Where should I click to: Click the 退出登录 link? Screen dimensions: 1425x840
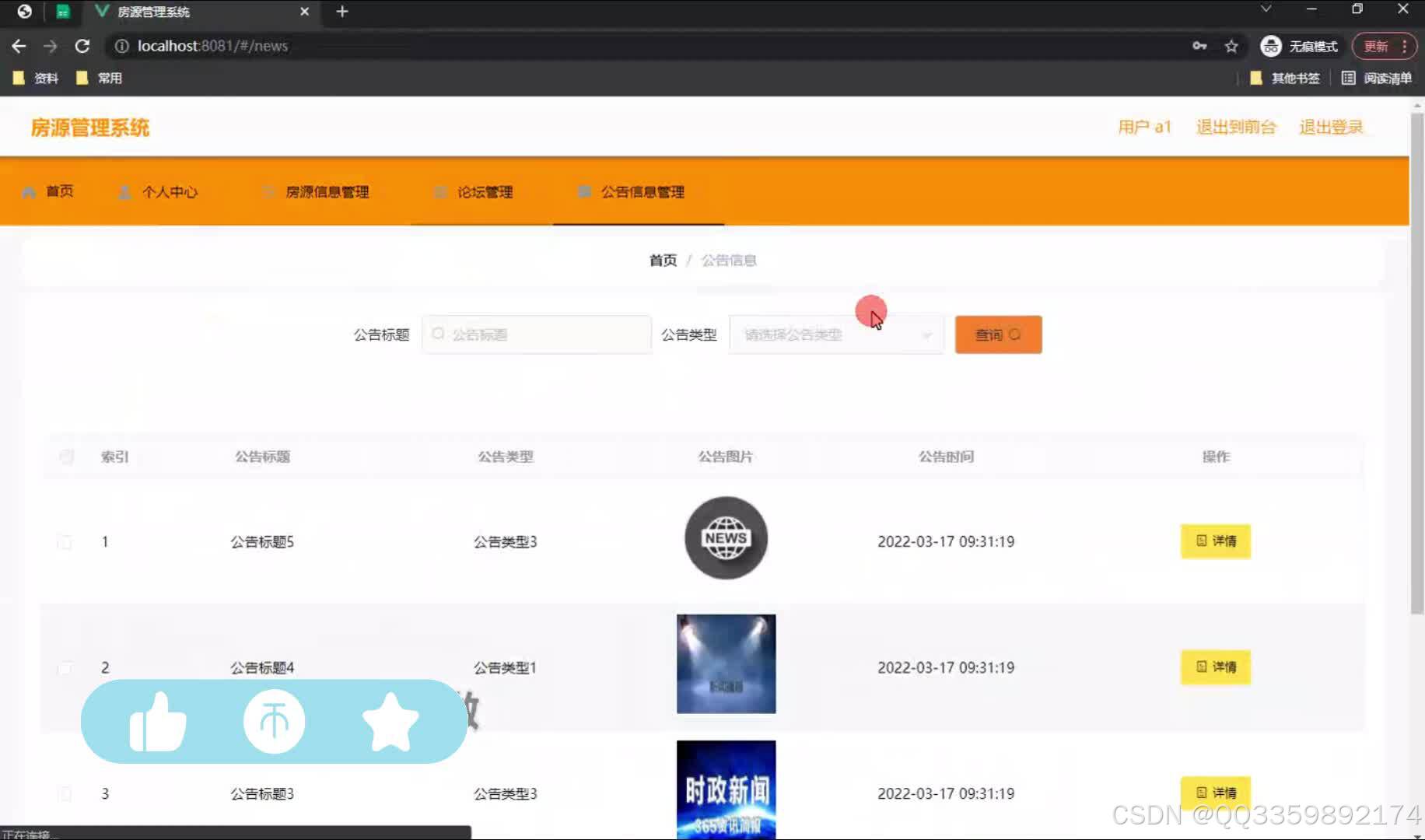(1331, 127)
